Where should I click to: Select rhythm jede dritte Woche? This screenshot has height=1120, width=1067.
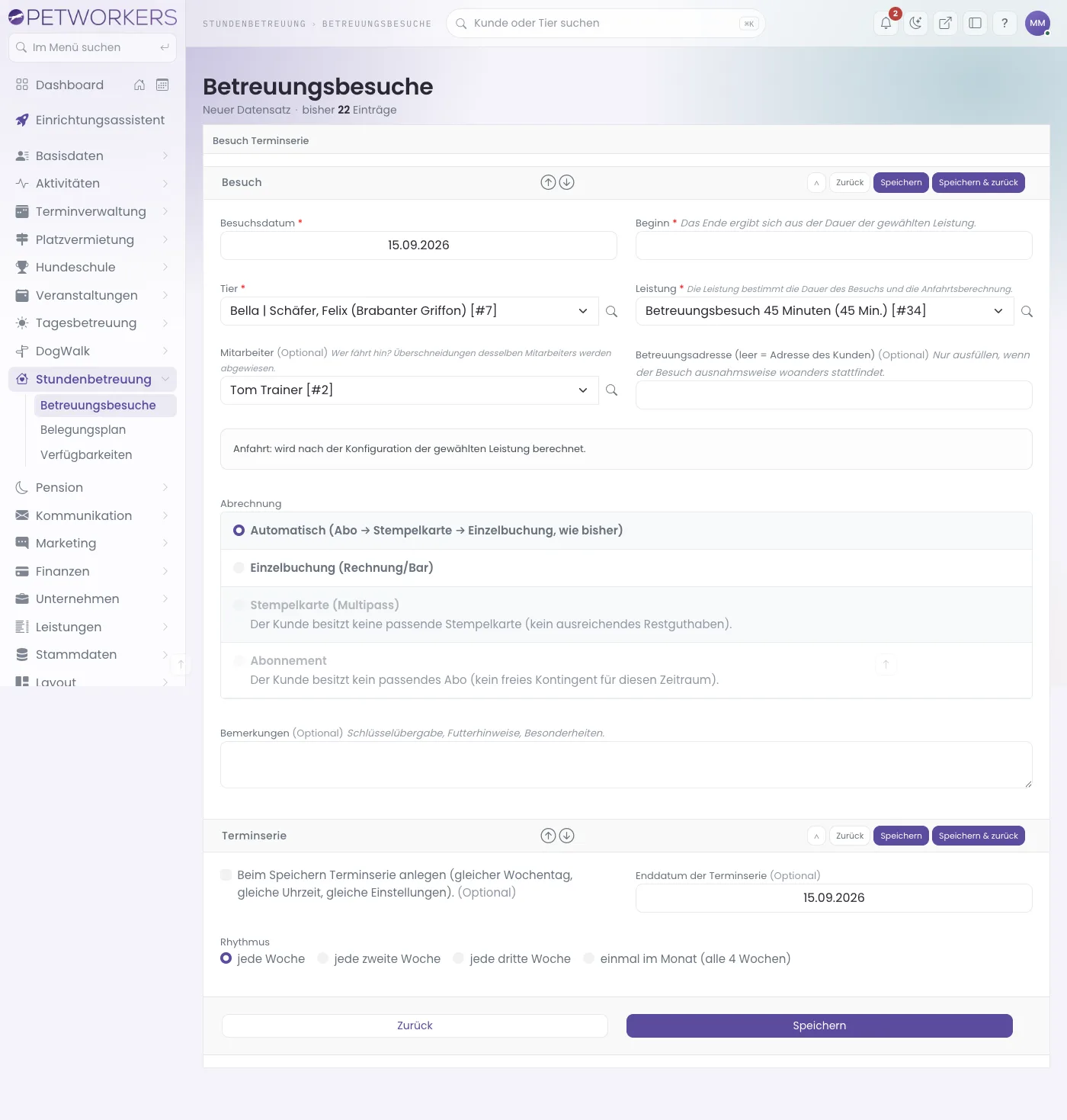[x=459, y=958]
